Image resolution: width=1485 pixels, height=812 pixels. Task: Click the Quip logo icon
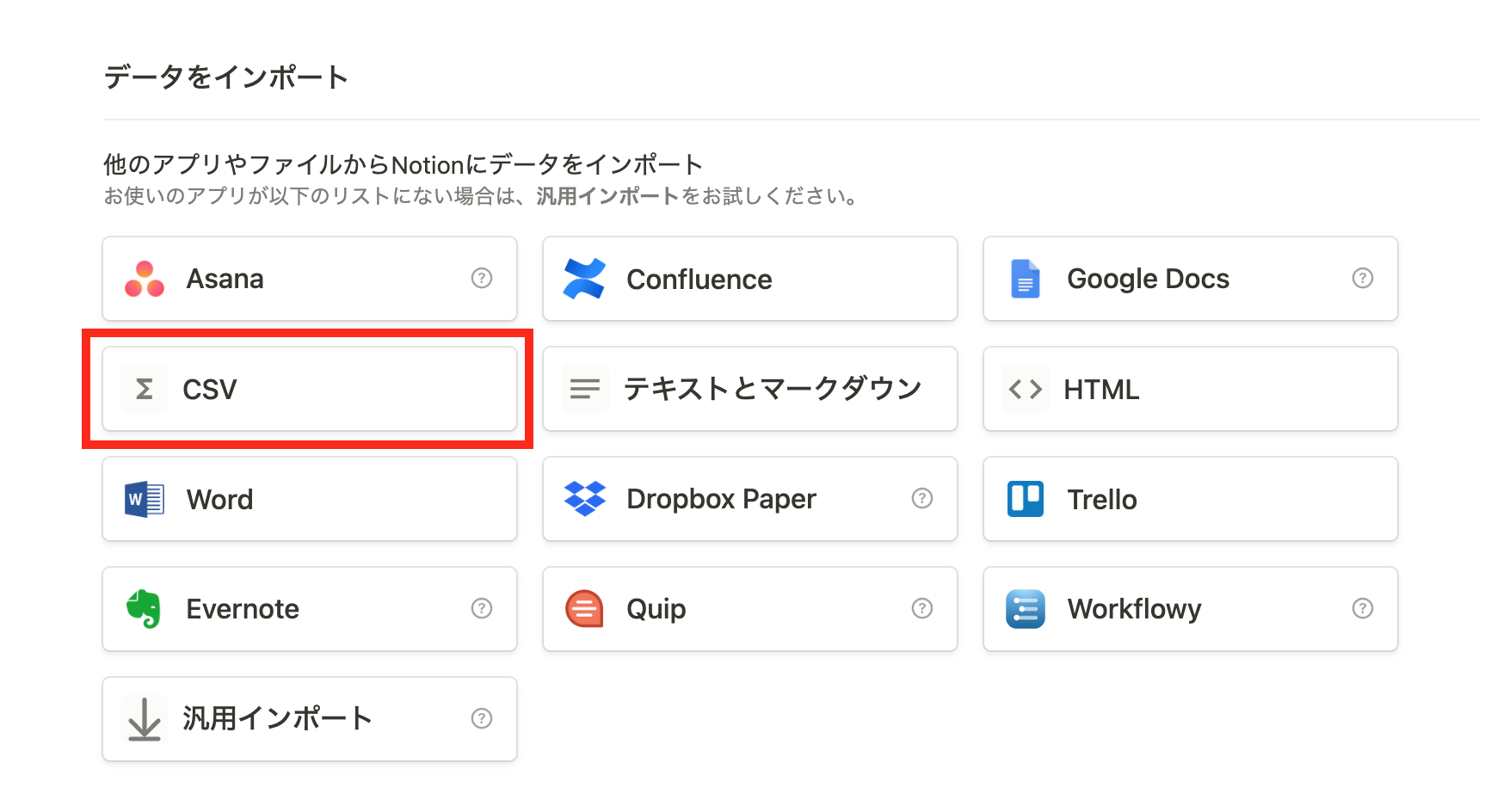click(x=585, y=609)
